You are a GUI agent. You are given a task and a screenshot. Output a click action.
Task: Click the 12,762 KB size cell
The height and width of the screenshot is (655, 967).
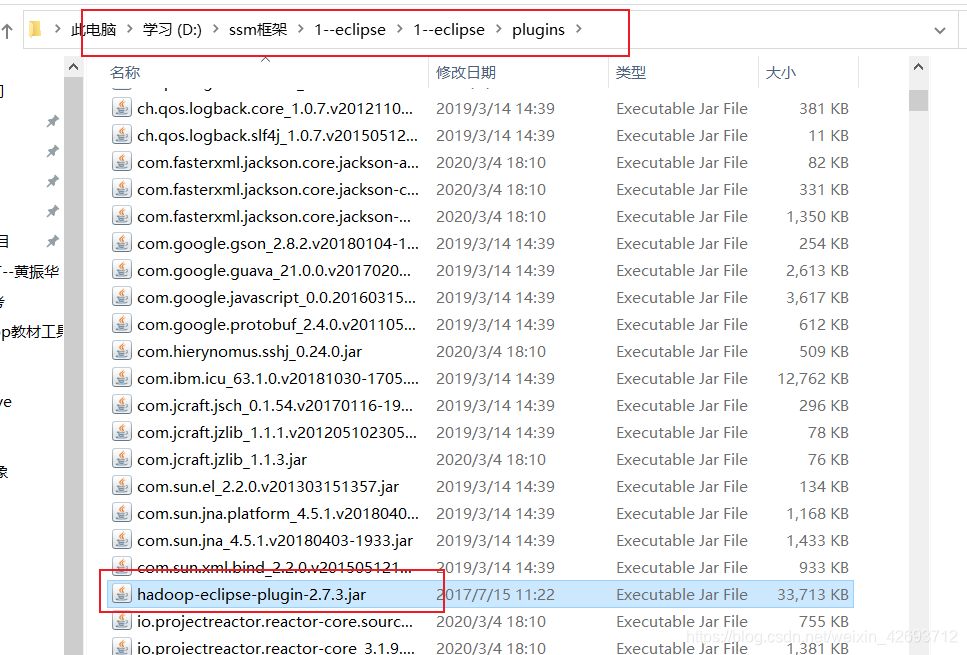(x=813, y=379)
